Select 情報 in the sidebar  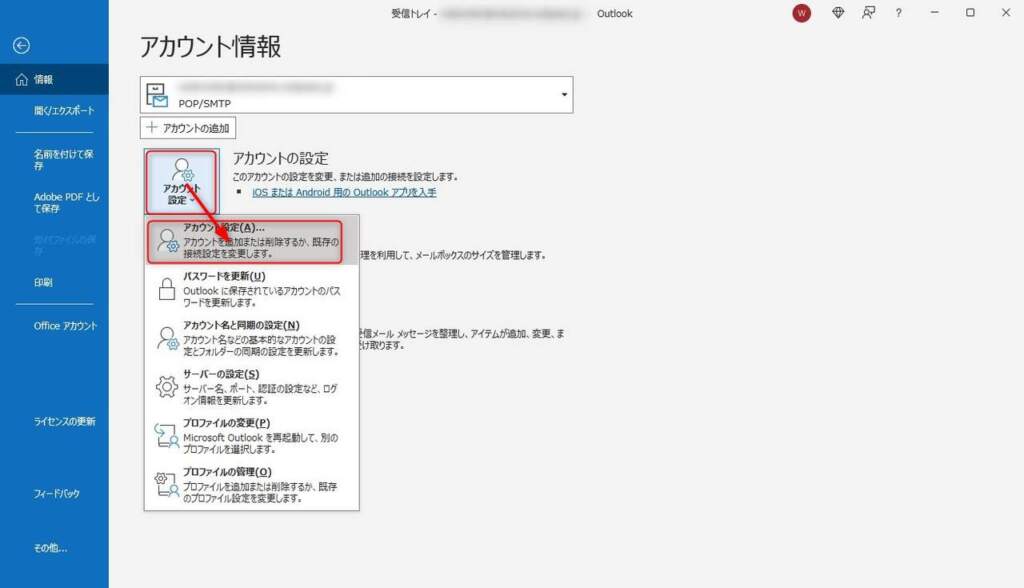[x=54, y=79]
